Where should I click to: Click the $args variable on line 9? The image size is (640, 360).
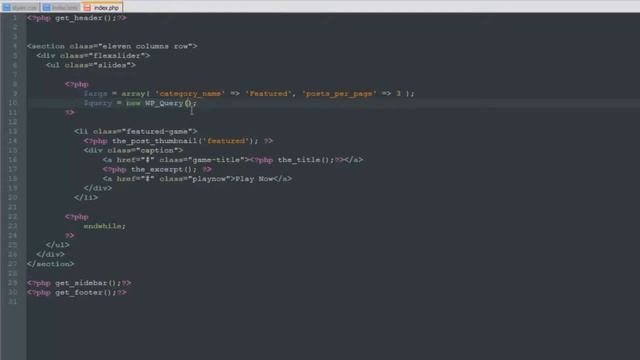[96, 93]
